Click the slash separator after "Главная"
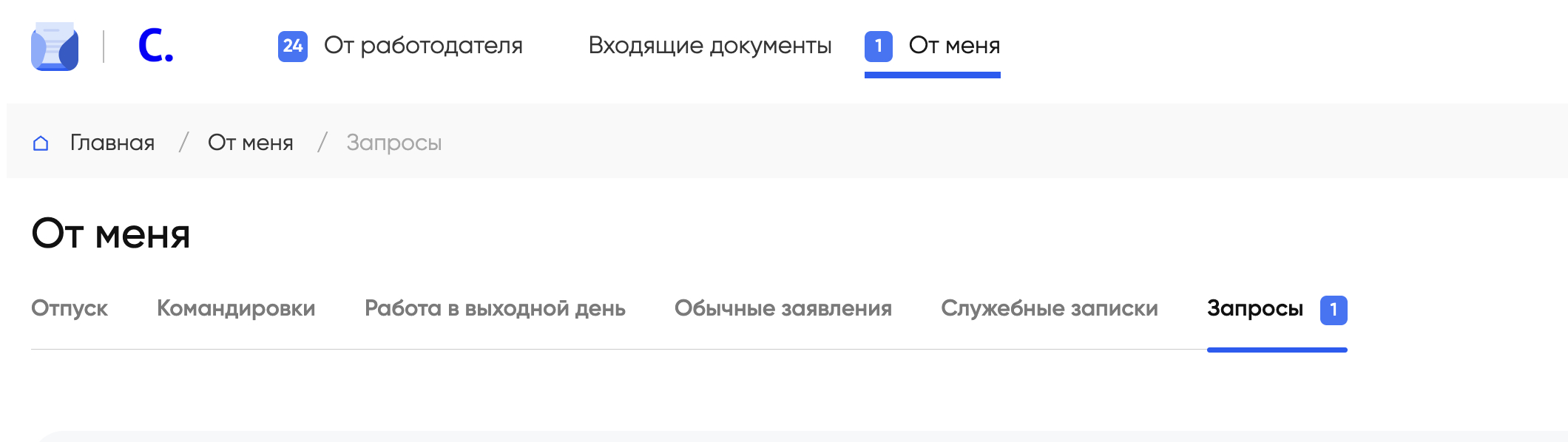 coord(183,143)
